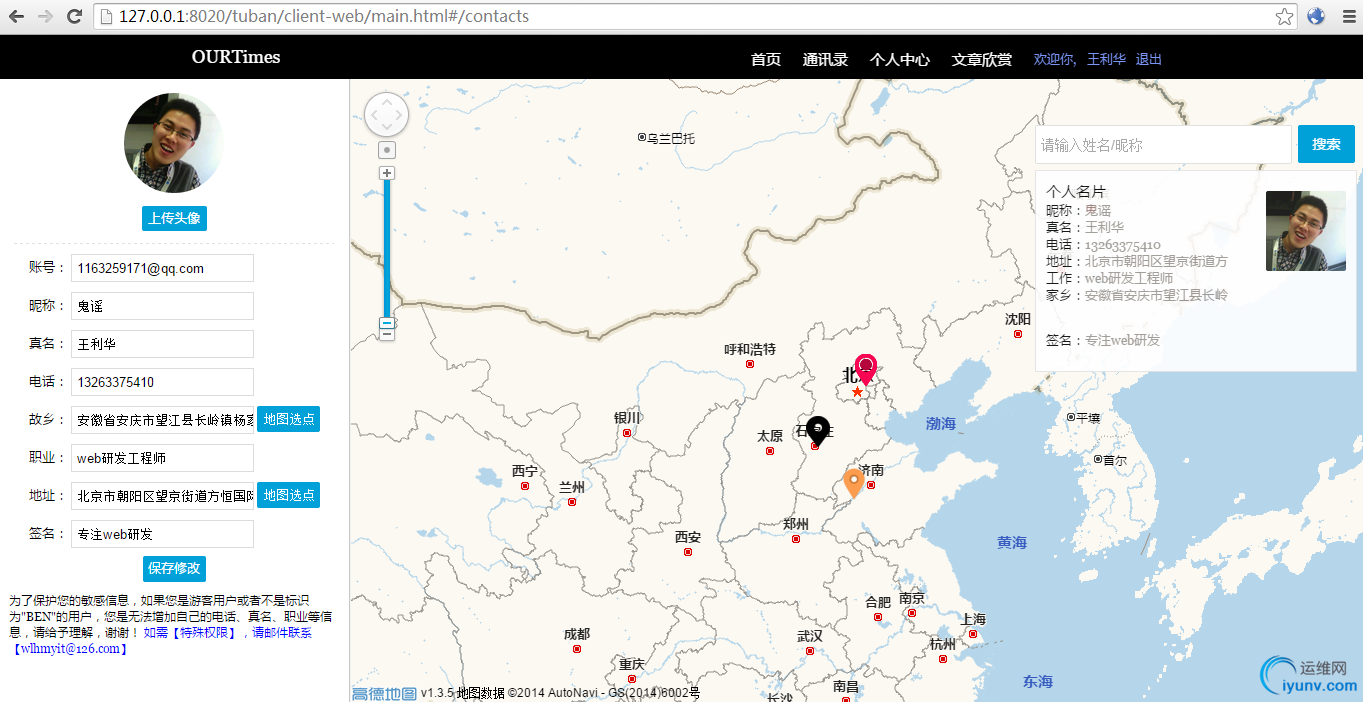The image size is (1363, 702).
Task: Open the 首页 menu item
Action: tap(766, 59)
